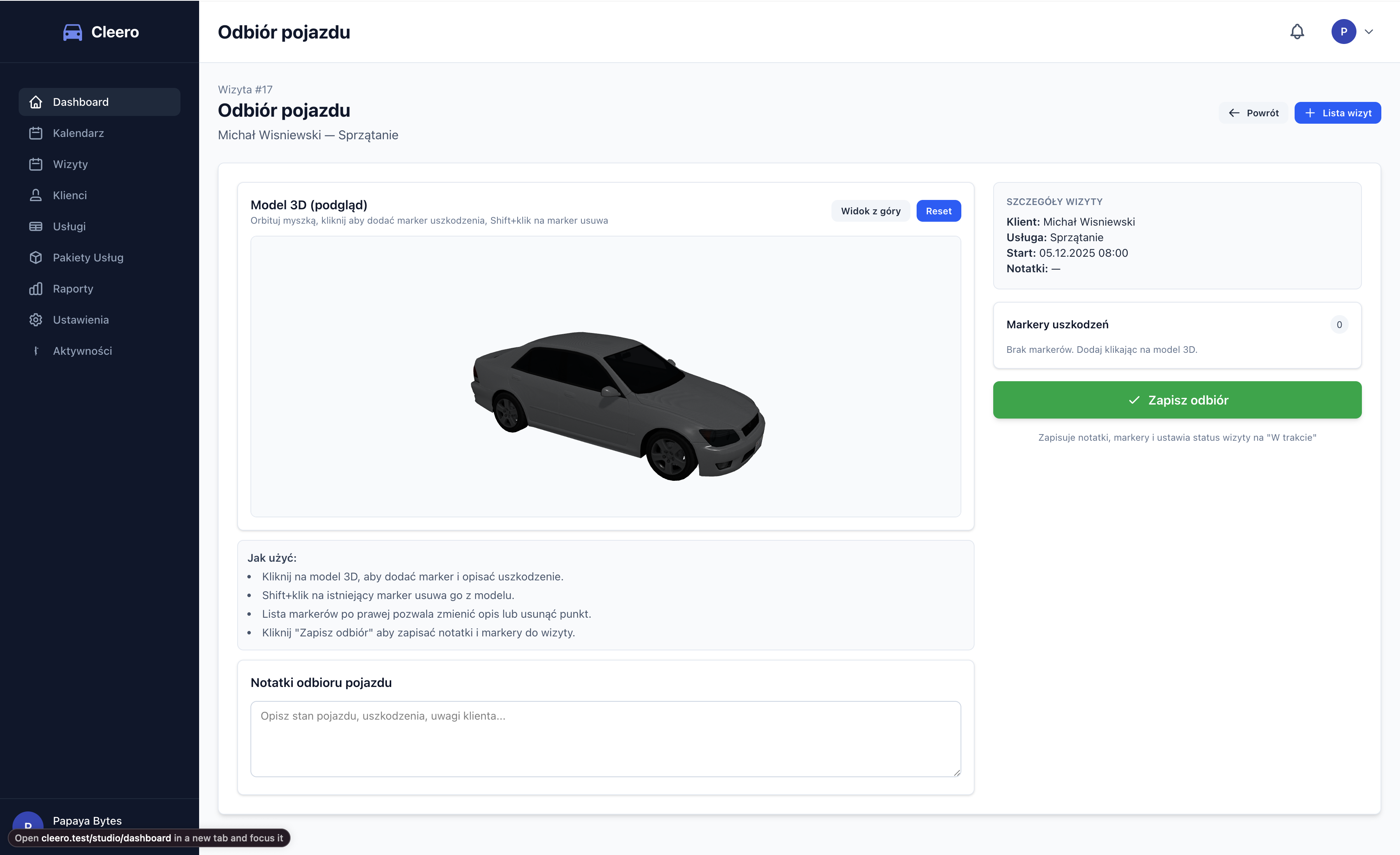1400x855 pixels.
Task: Focus the vehicle pickup notes textarea
Action: pyautogui.click(x=605, y=738)
